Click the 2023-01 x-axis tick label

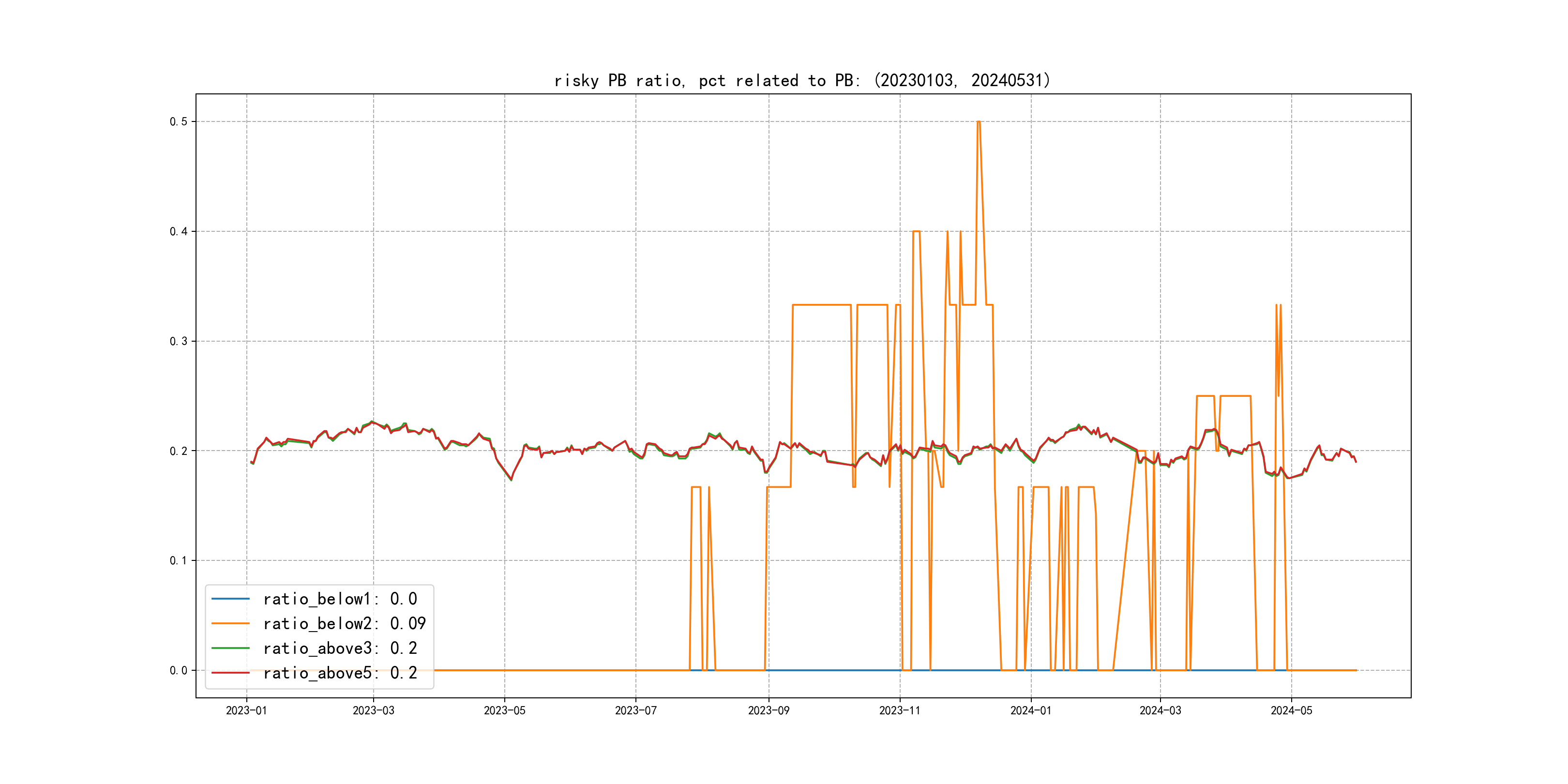246,710
